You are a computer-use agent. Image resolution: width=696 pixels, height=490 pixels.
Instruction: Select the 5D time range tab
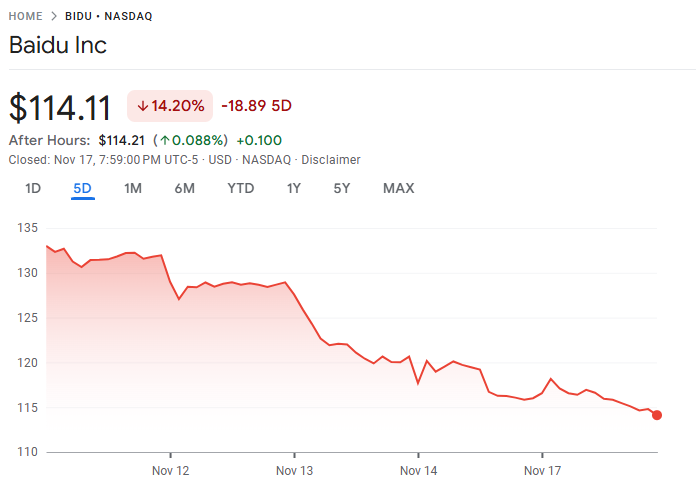82,188
